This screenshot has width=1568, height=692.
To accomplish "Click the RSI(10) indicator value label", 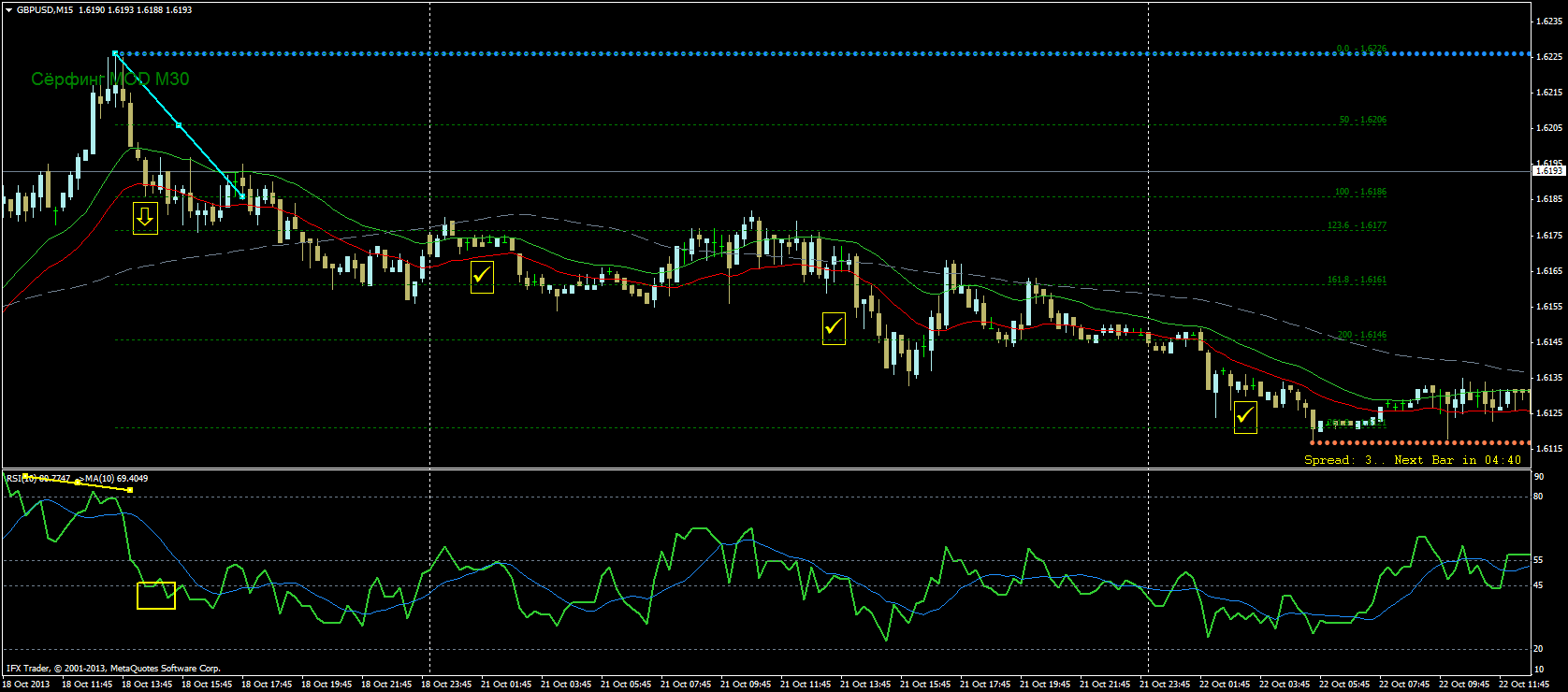I will 38,479.
